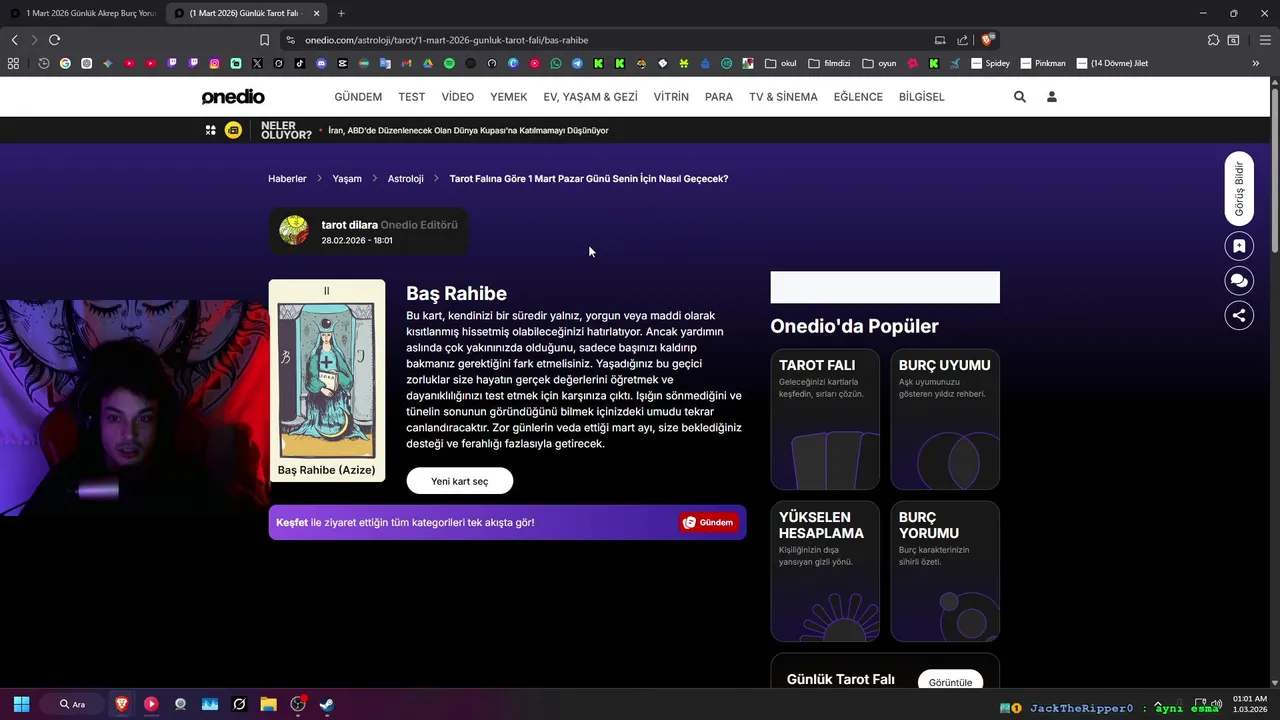Click the Yeni kart seç button
The width and height of the screenshot is (1280, 720).
coord(460,481)
